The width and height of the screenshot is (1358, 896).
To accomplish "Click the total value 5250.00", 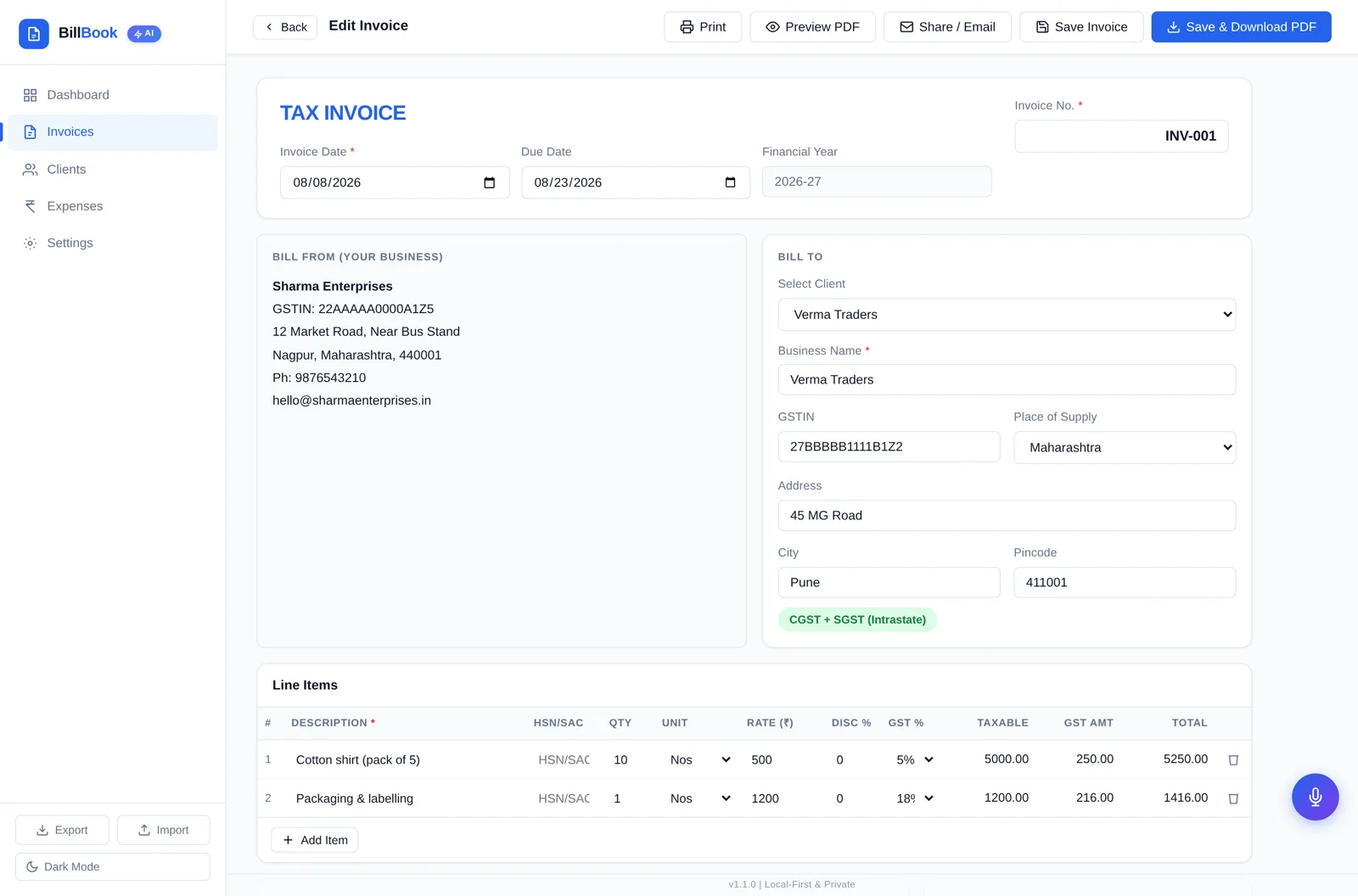I will 1185,759.
